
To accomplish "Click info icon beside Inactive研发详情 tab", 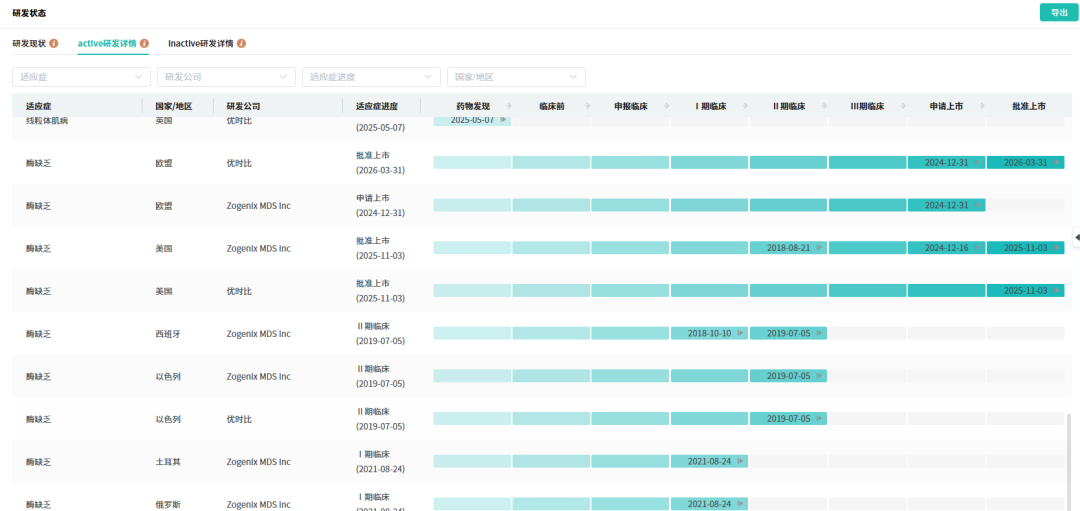I will 241,44.
